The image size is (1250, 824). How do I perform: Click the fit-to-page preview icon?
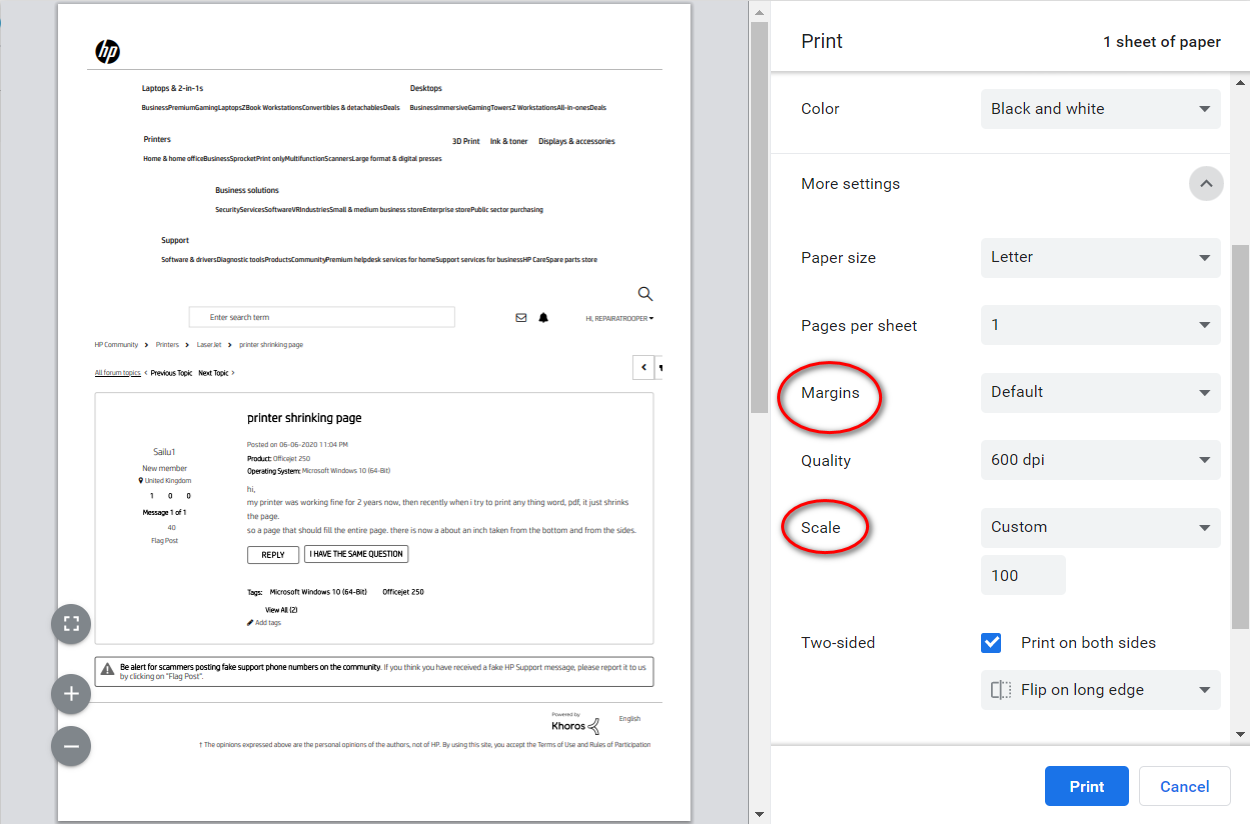pyautogui.click(x=71, y=624)
